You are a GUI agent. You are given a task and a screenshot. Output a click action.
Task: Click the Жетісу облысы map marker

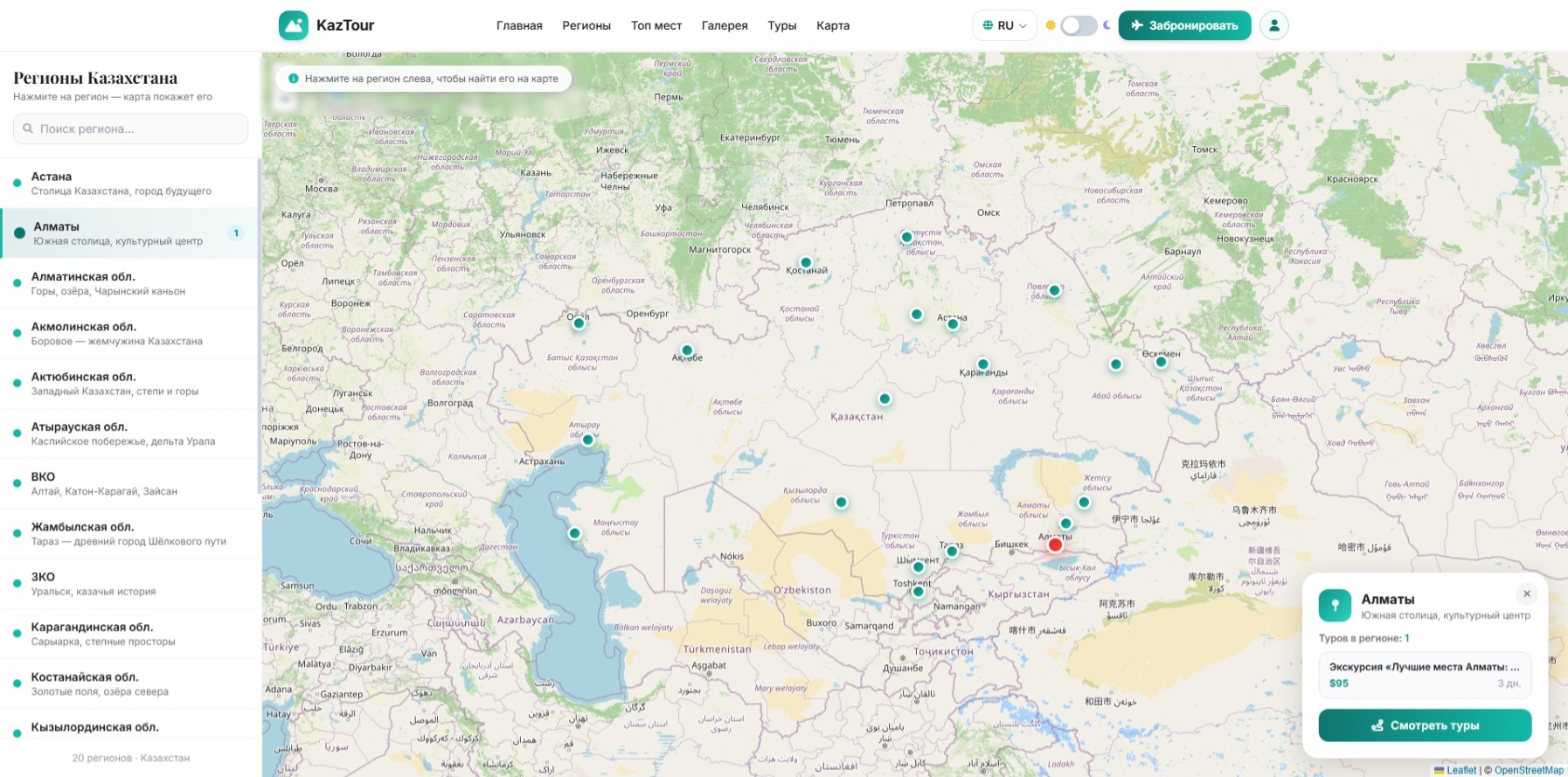point(1084,502)
